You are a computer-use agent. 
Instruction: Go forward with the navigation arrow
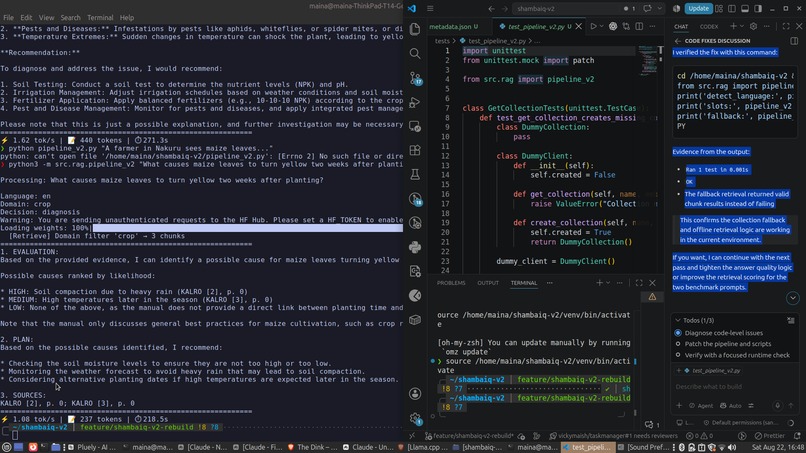coord(505,9)
